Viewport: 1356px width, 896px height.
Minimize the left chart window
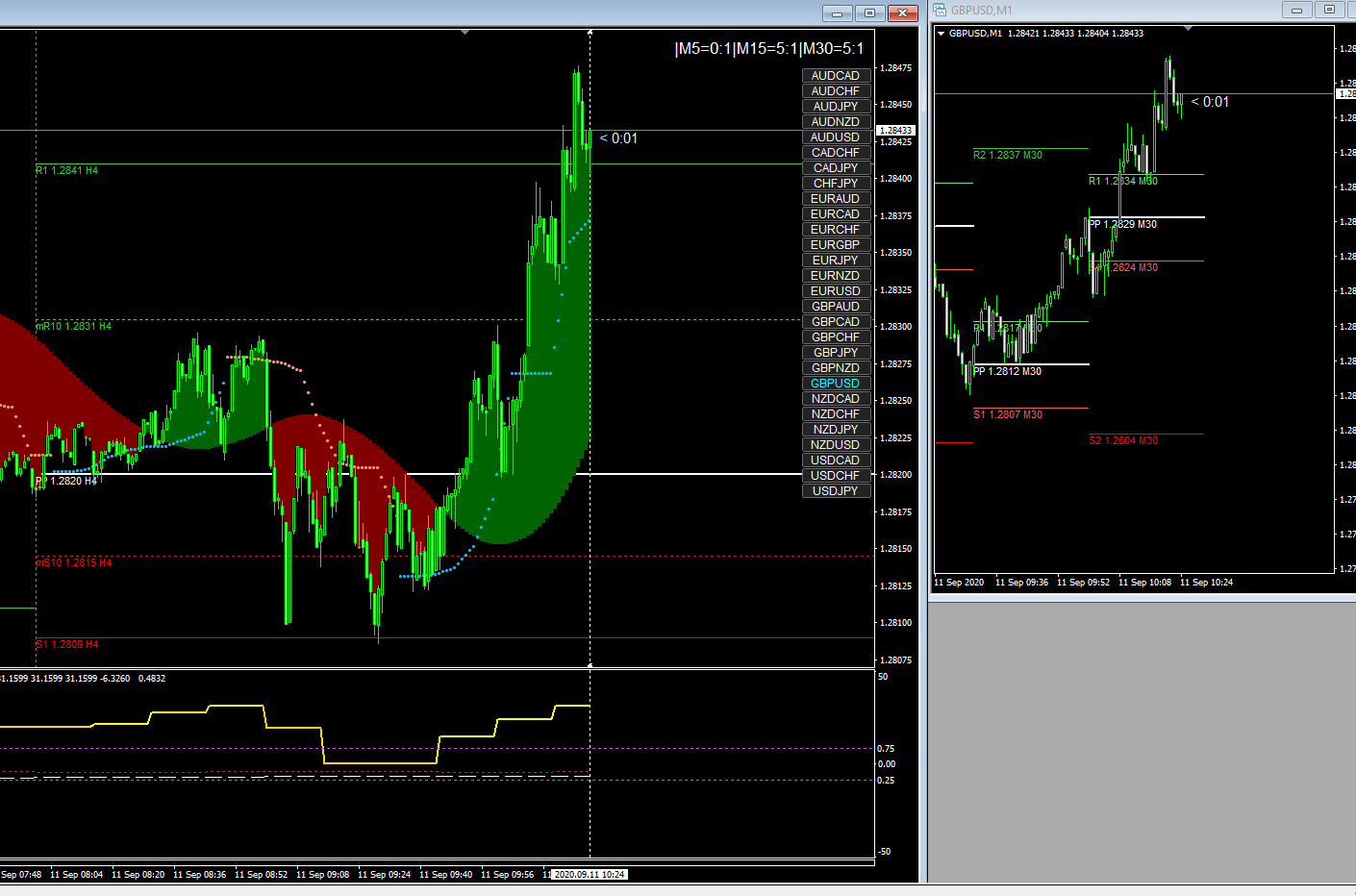click(x=837, y=12)
